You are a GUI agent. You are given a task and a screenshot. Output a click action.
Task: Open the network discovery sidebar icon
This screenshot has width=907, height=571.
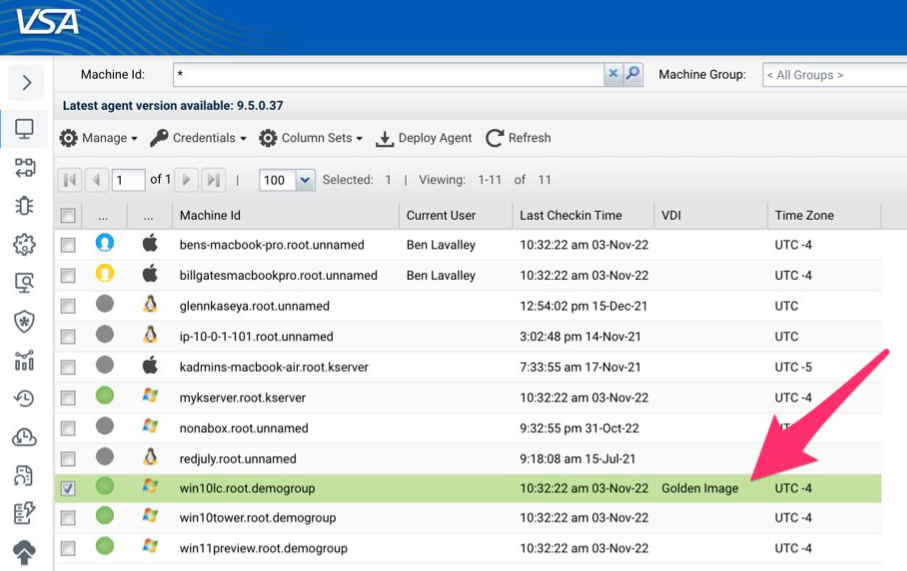tap(24, 167)
